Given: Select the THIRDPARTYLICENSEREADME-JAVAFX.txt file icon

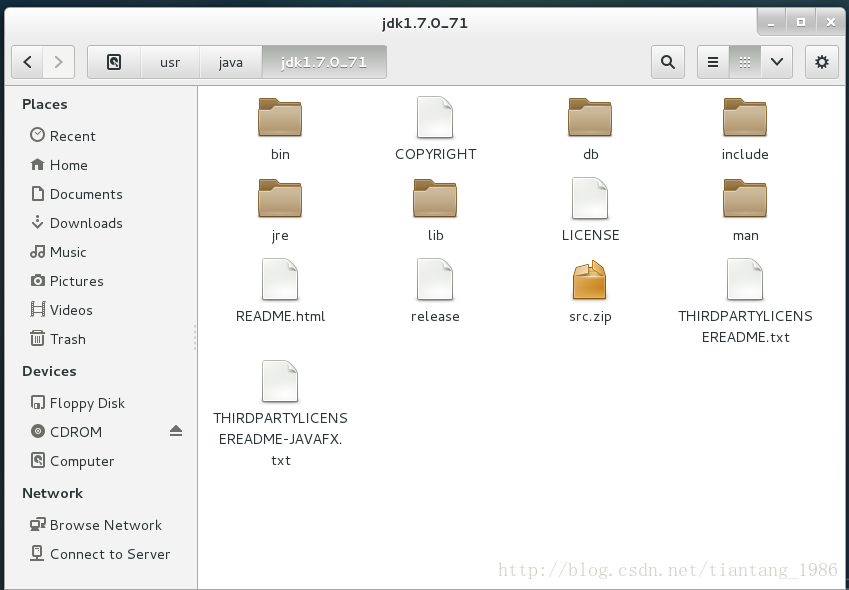Looking at the screenshot, I should click(280, 381).
